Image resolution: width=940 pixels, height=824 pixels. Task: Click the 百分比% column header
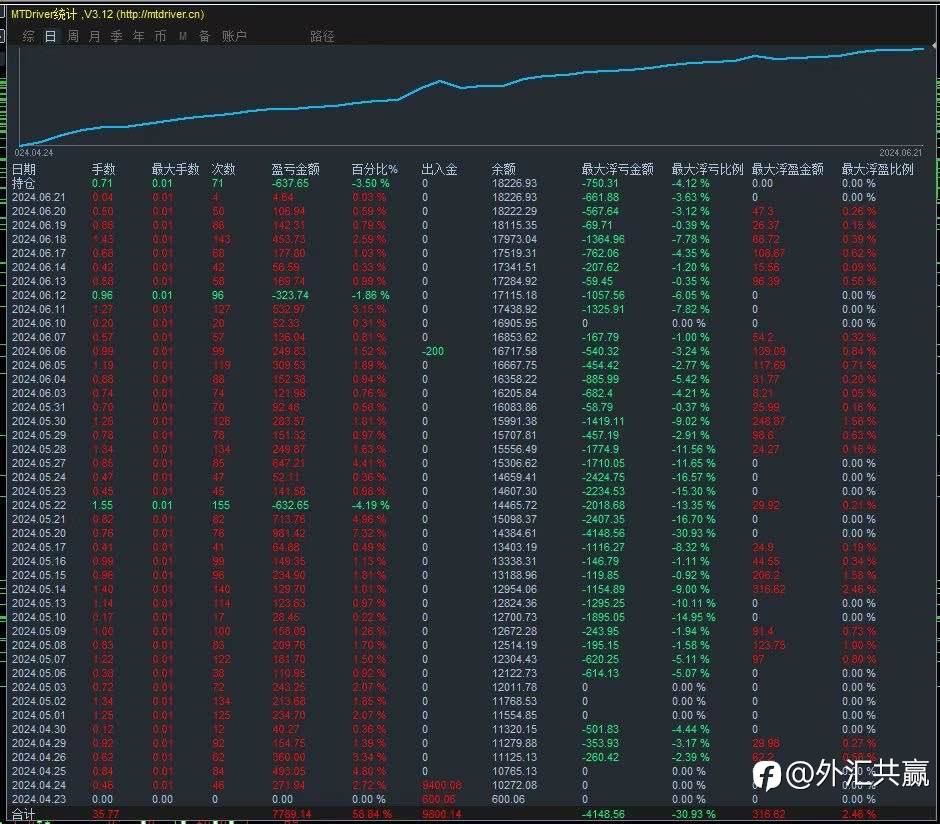pos(375,170)
